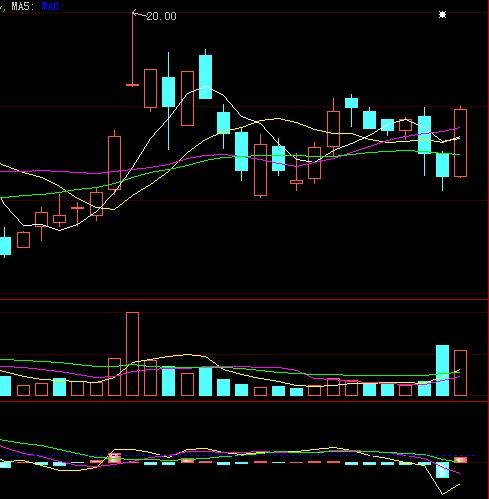Click the blue moving-average label beside MA5

[x=52, y=6]
